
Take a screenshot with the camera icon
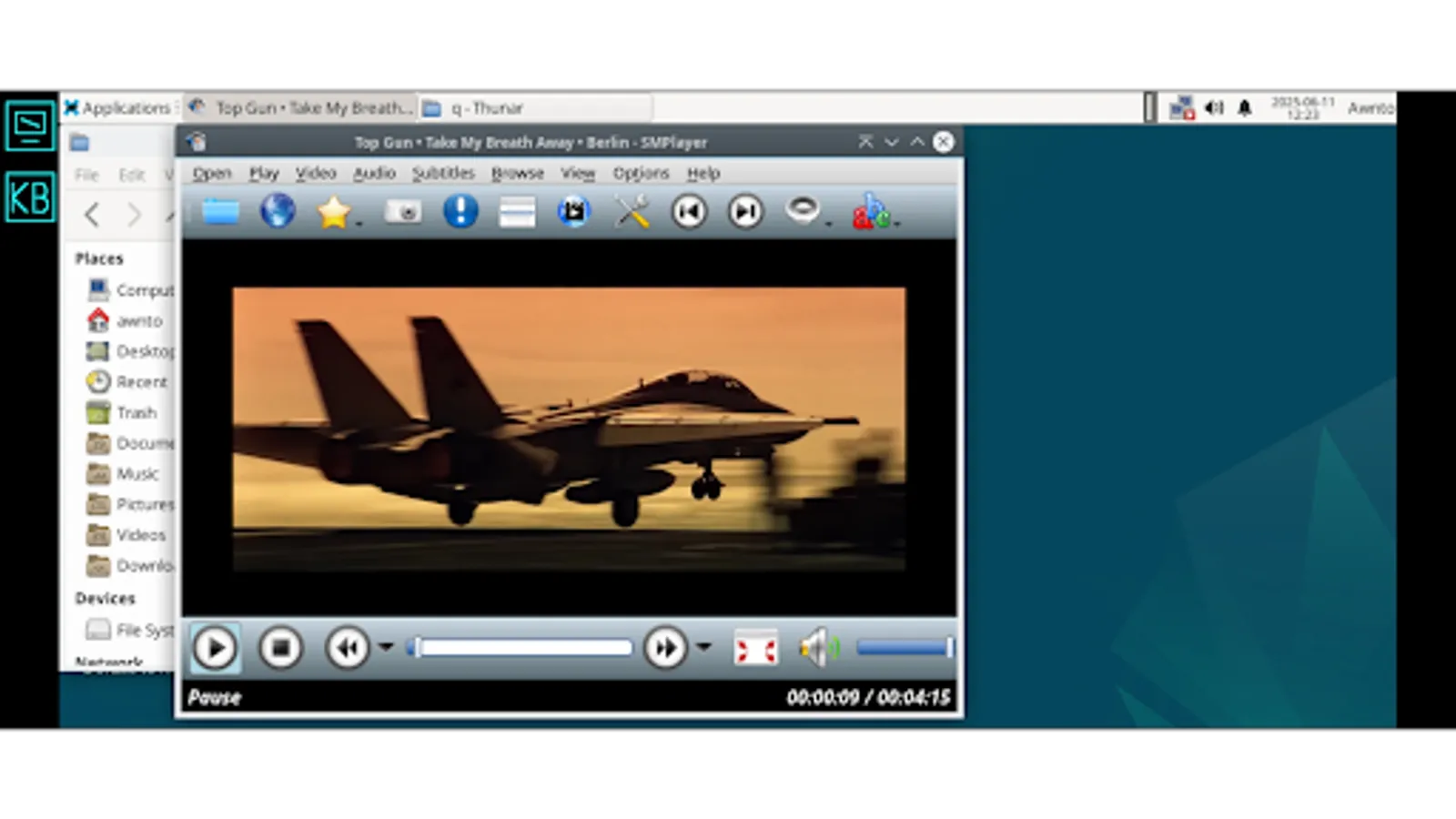point(403,211)
